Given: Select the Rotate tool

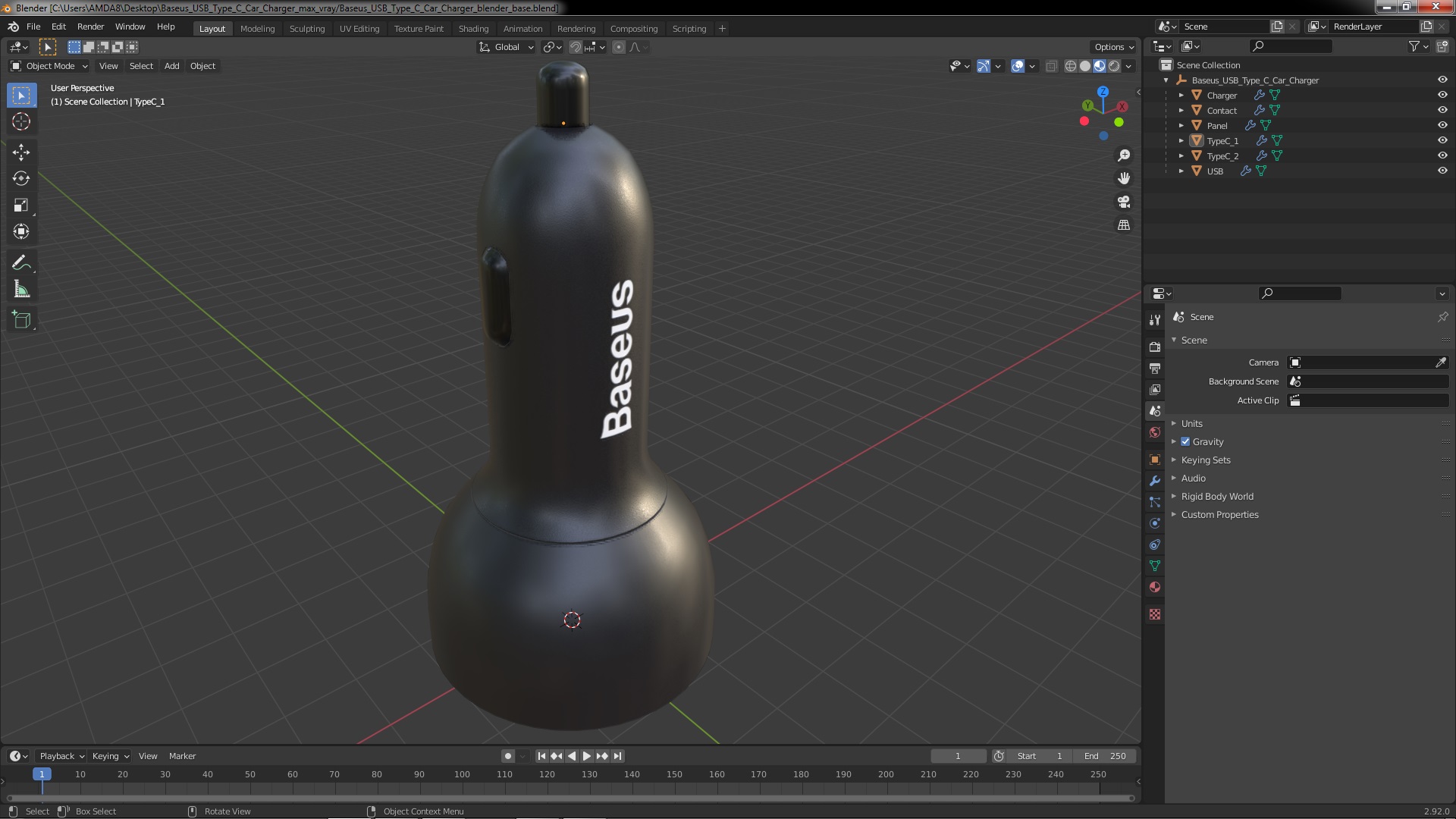Looking at the screenshot, I should 21,179.
